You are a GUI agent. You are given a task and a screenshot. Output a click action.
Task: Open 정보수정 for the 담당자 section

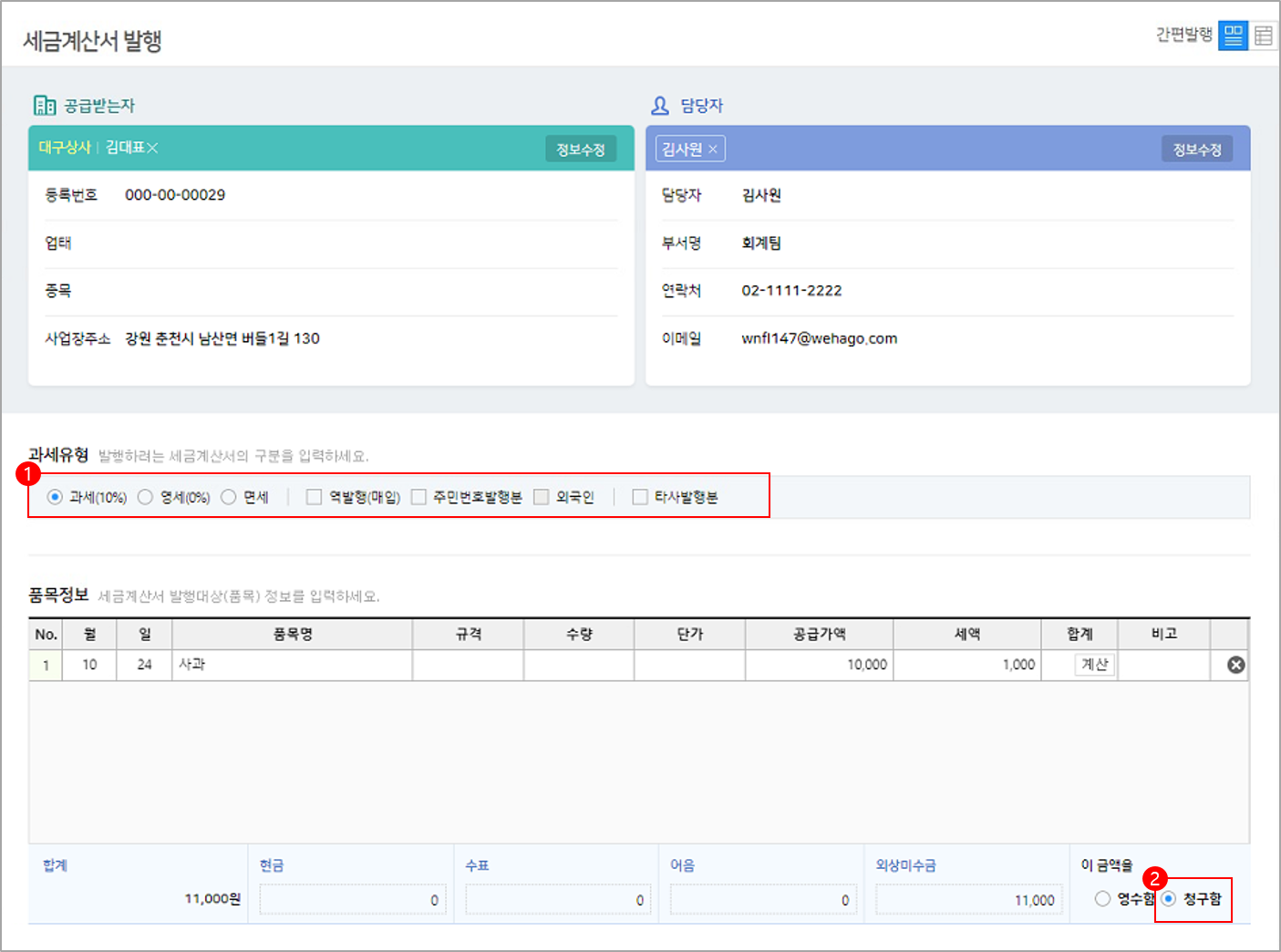1197,148
